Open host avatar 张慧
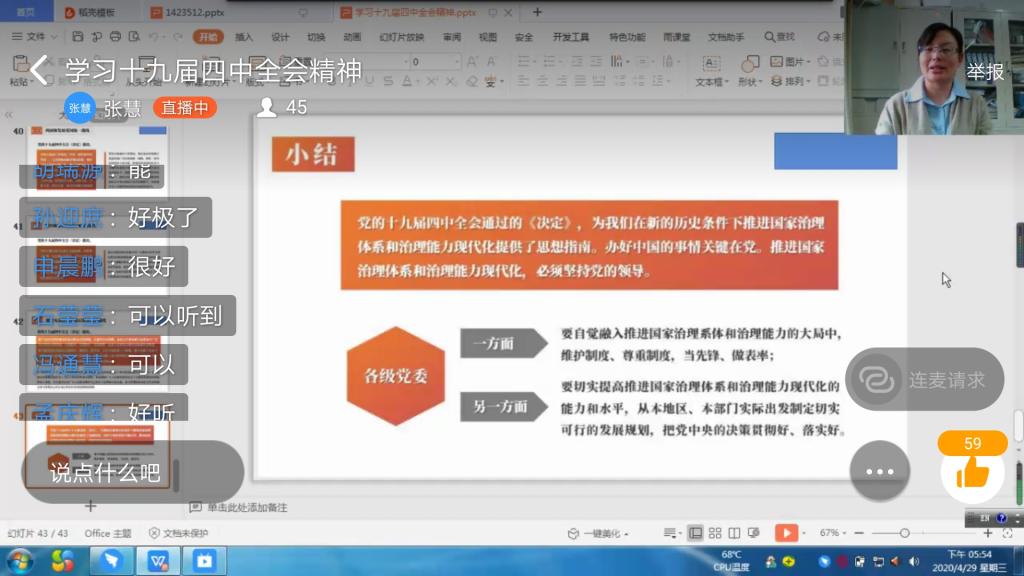 click(x=80, y=108)
